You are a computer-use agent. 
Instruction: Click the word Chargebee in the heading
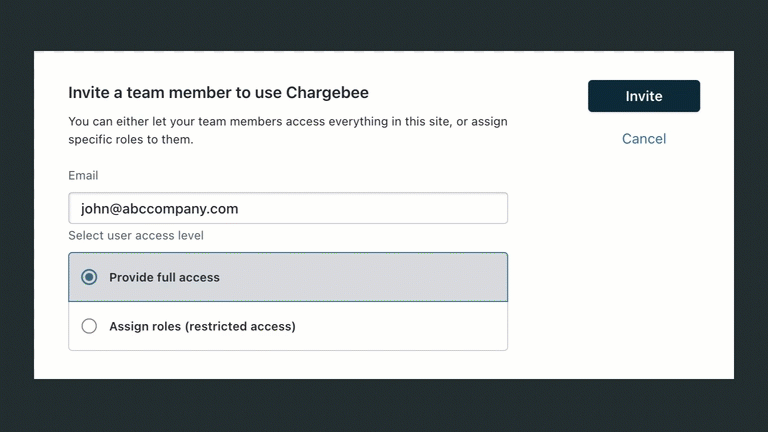[x=327, y=93]
